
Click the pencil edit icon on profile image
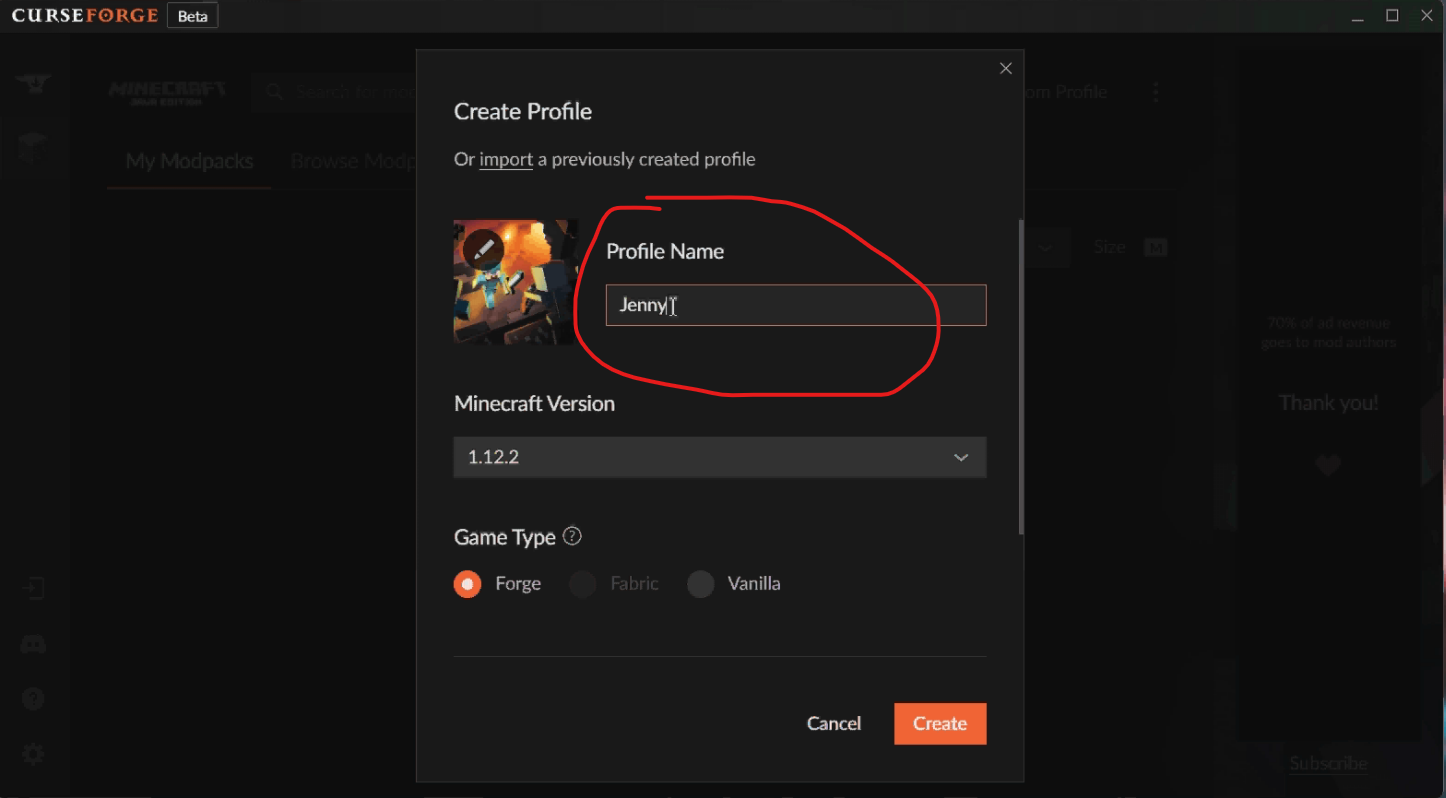(x=483, y=249)
